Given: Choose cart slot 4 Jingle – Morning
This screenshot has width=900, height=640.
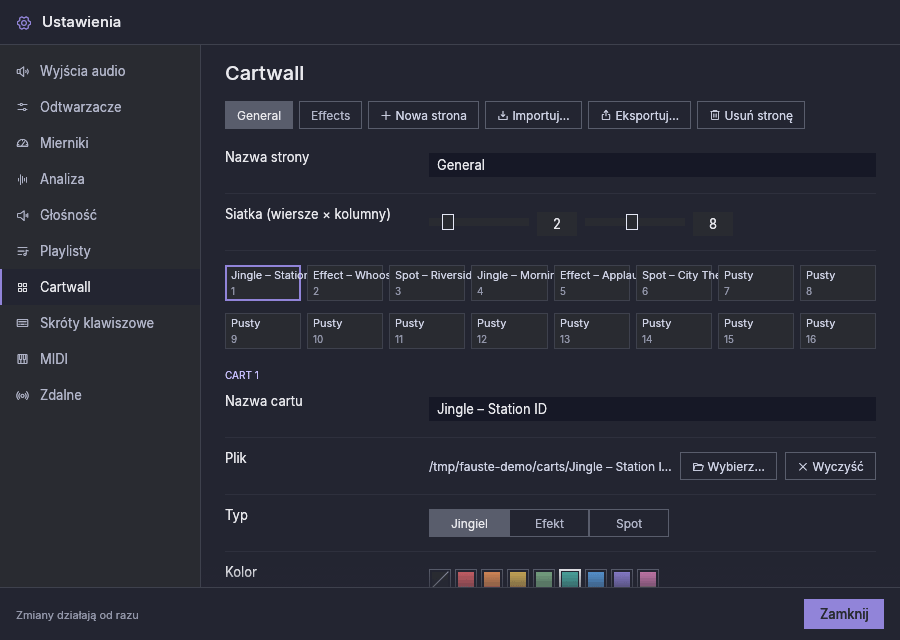Looking at the screenshot, I should click(509, 283).
